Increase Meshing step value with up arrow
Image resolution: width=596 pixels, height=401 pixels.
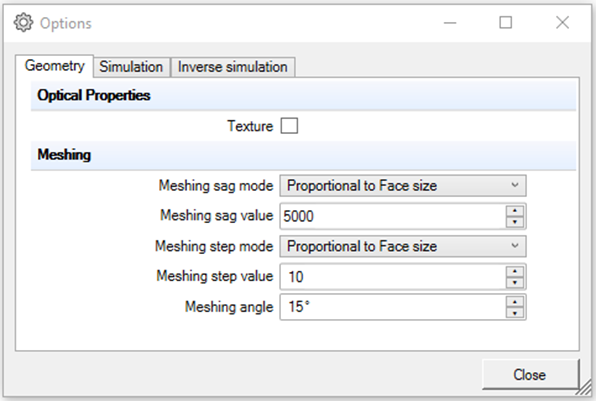coord(515,271)
